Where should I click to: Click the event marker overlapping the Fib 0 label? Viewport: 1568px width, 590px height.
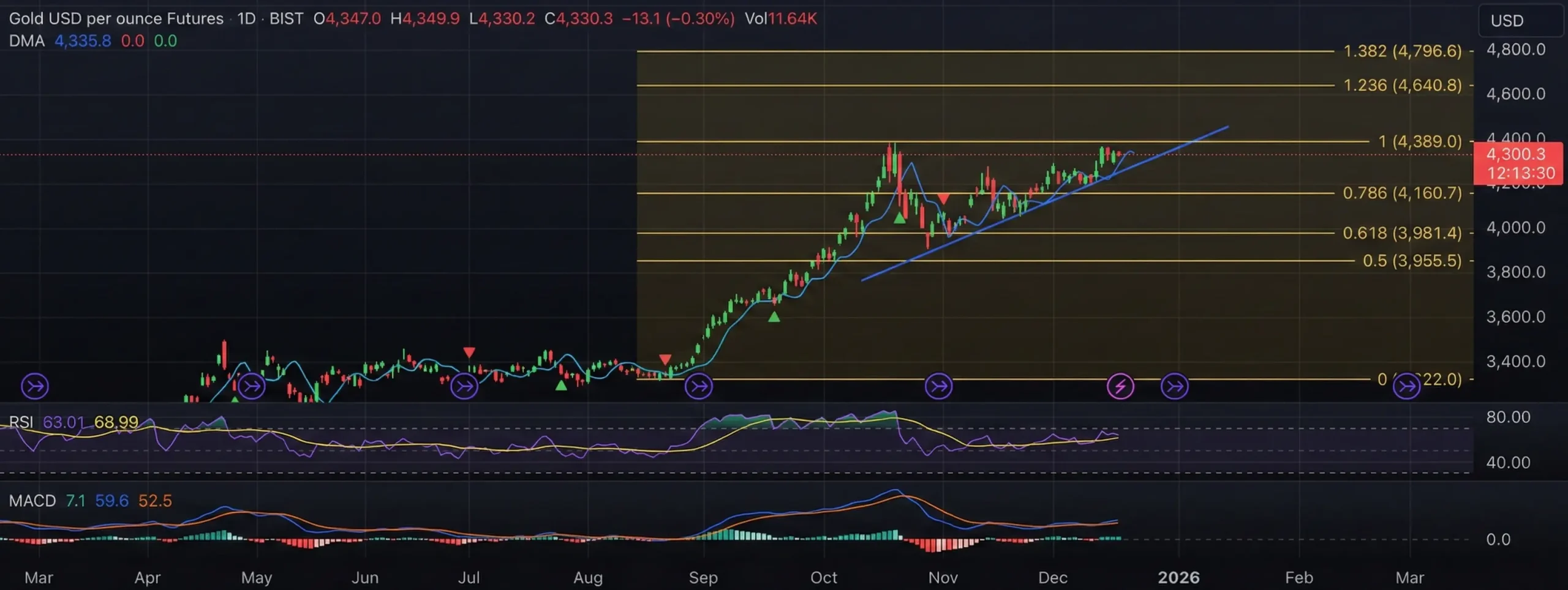[x=1407, y=386]
